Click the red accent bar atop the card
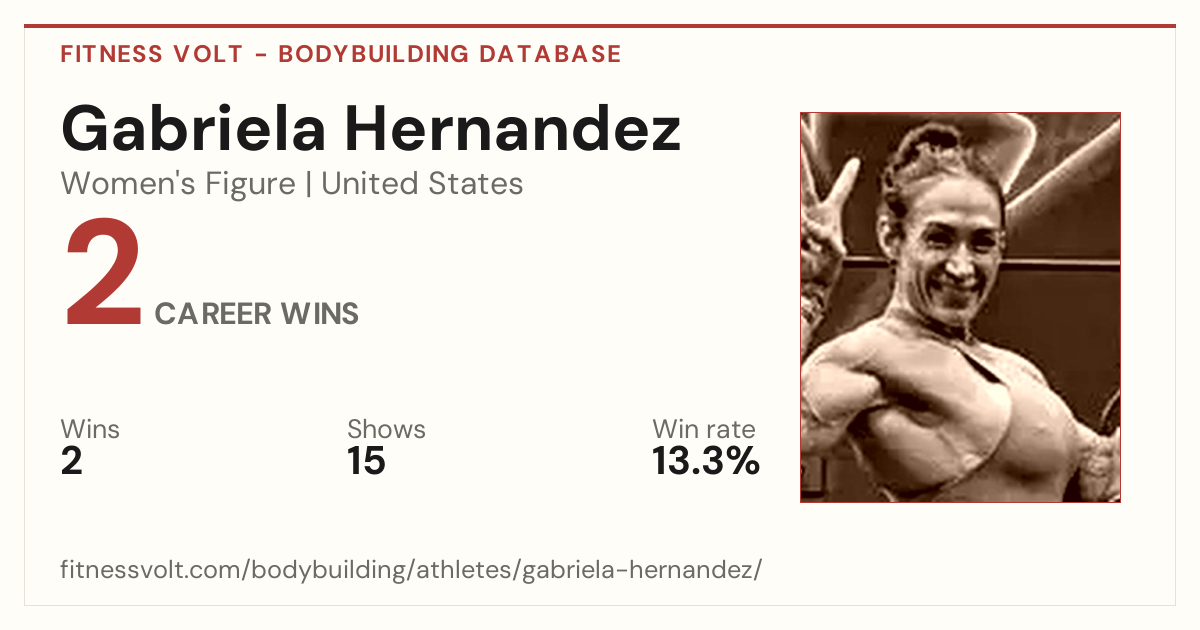This screenshot has width=1200, height=630. tap(600, 26)
